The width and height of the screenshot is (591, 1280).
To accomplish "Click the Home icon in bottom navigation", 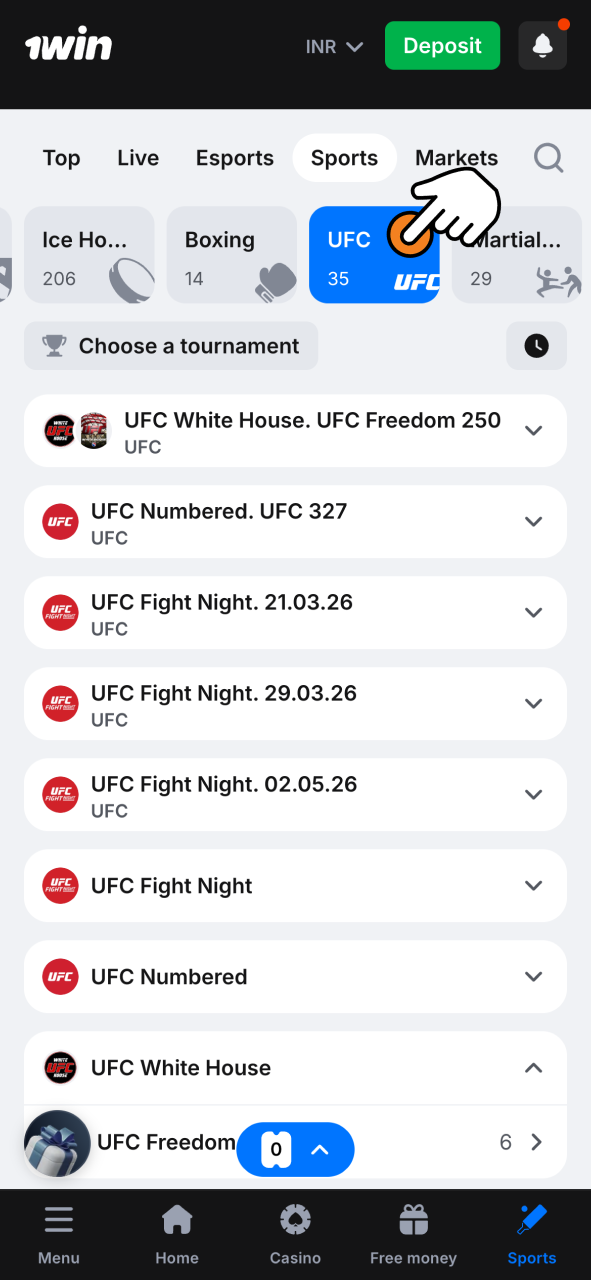I will [177, 1219].
